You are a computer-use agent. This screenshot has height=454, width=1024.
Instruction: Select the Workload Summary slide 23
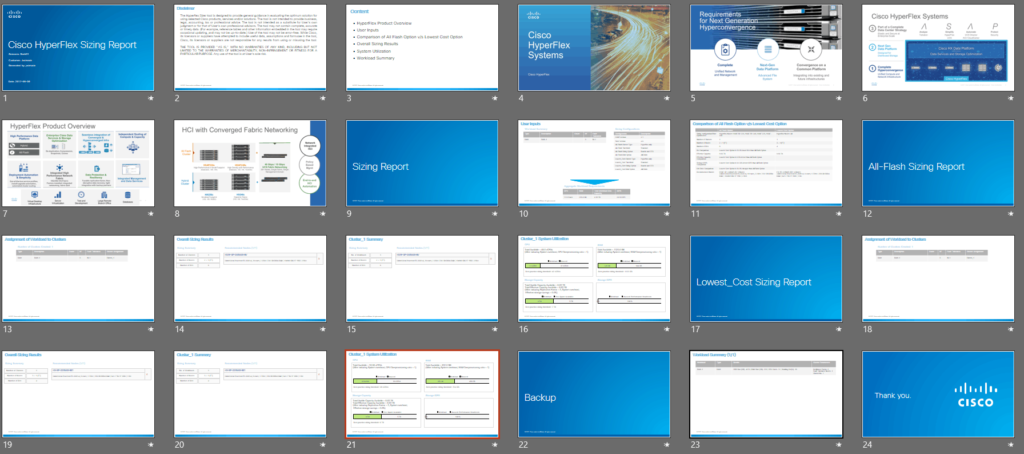(766, 395)
